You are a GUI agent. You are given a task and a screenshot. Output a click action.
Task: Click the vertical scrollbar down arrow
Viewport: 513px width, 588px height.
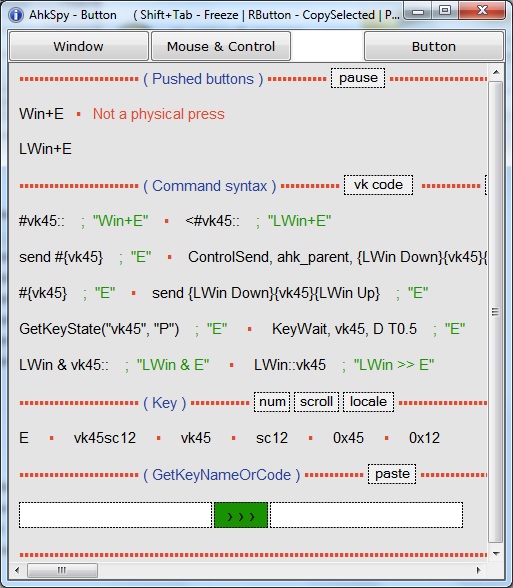tap(496, 554)
